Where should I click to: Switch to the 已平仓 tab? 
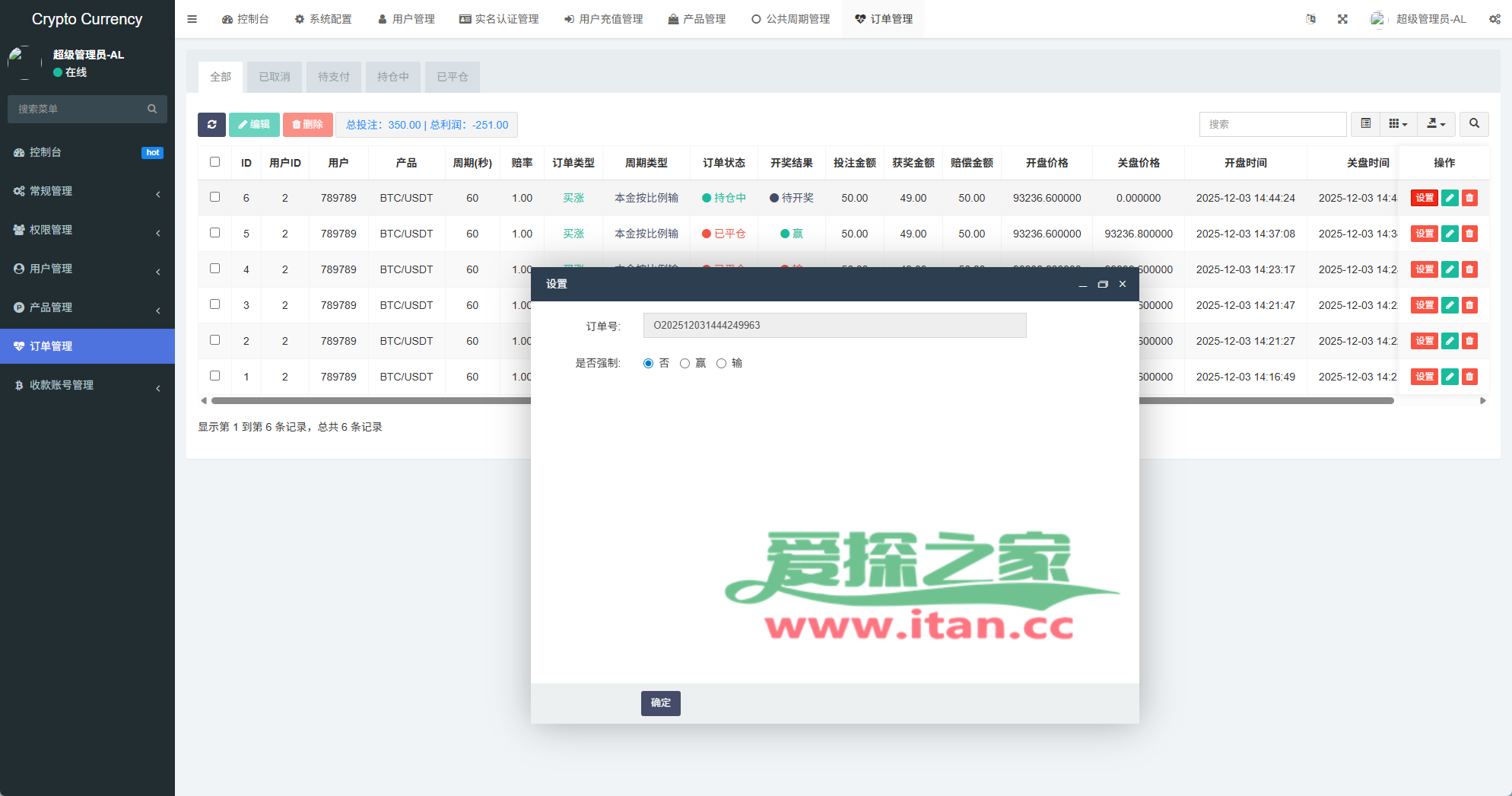pyautogui.click(x=452, y=77)
